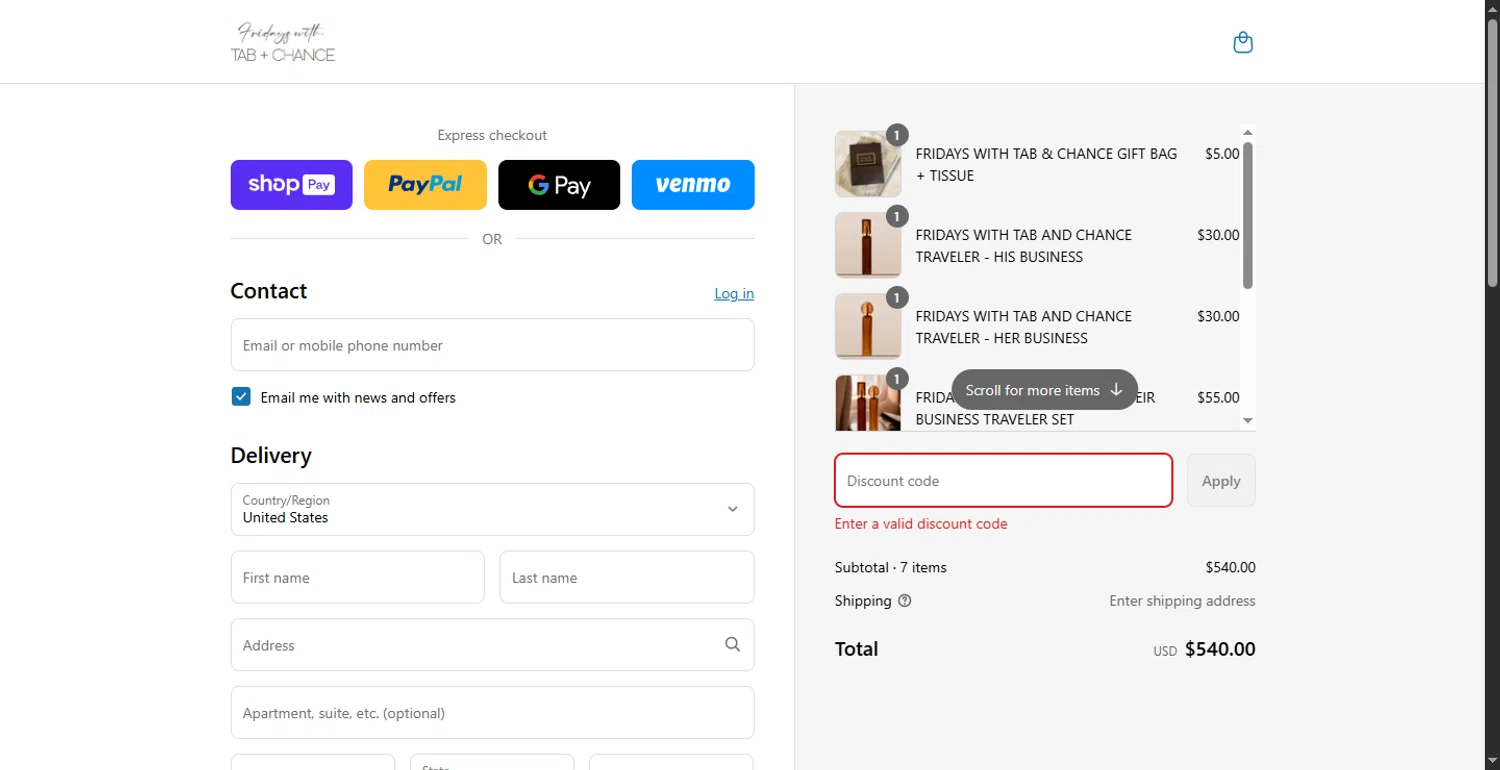Click the His Business Traveler thumbnail
1500x770 pixels.
coord(868,245)
